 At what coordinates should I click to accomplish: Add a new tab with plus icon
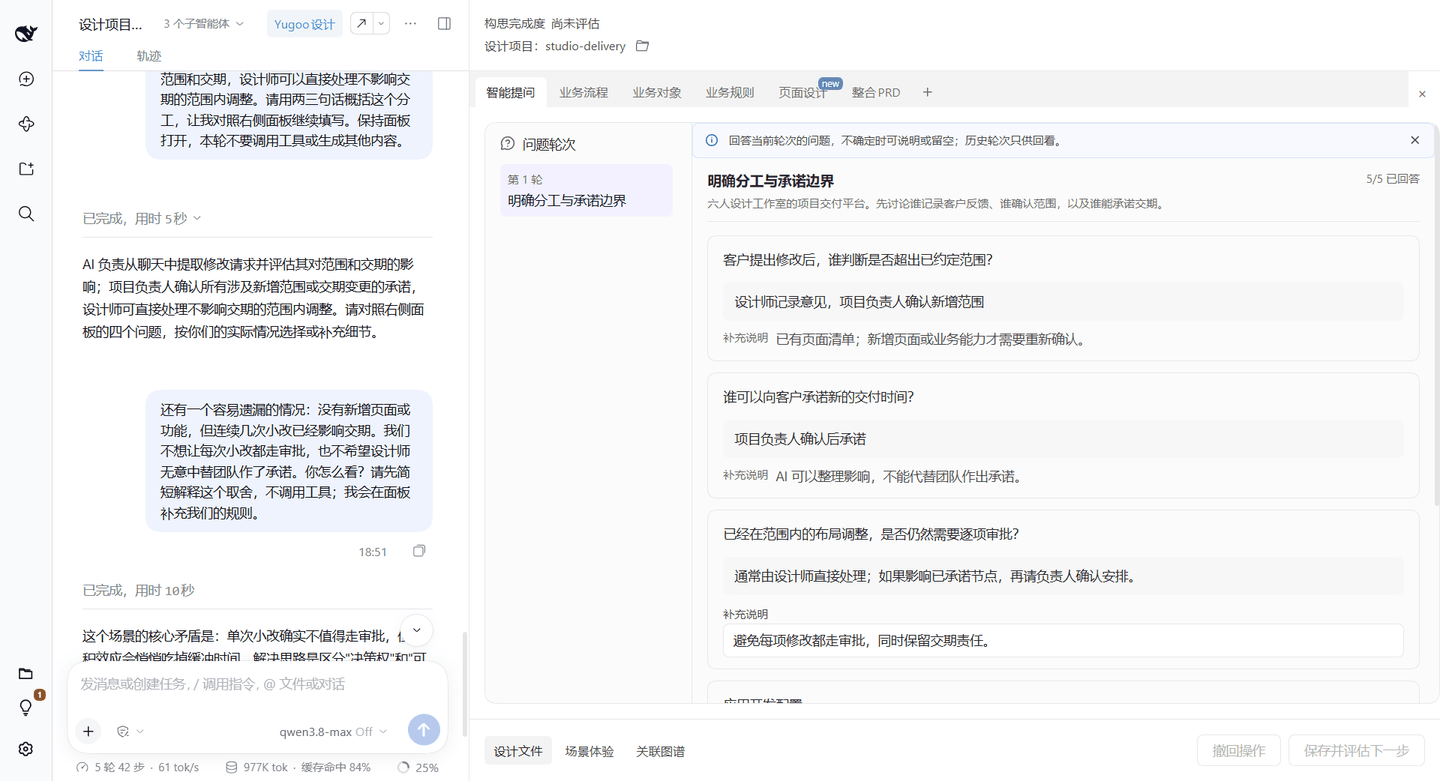tap(927, 92)
